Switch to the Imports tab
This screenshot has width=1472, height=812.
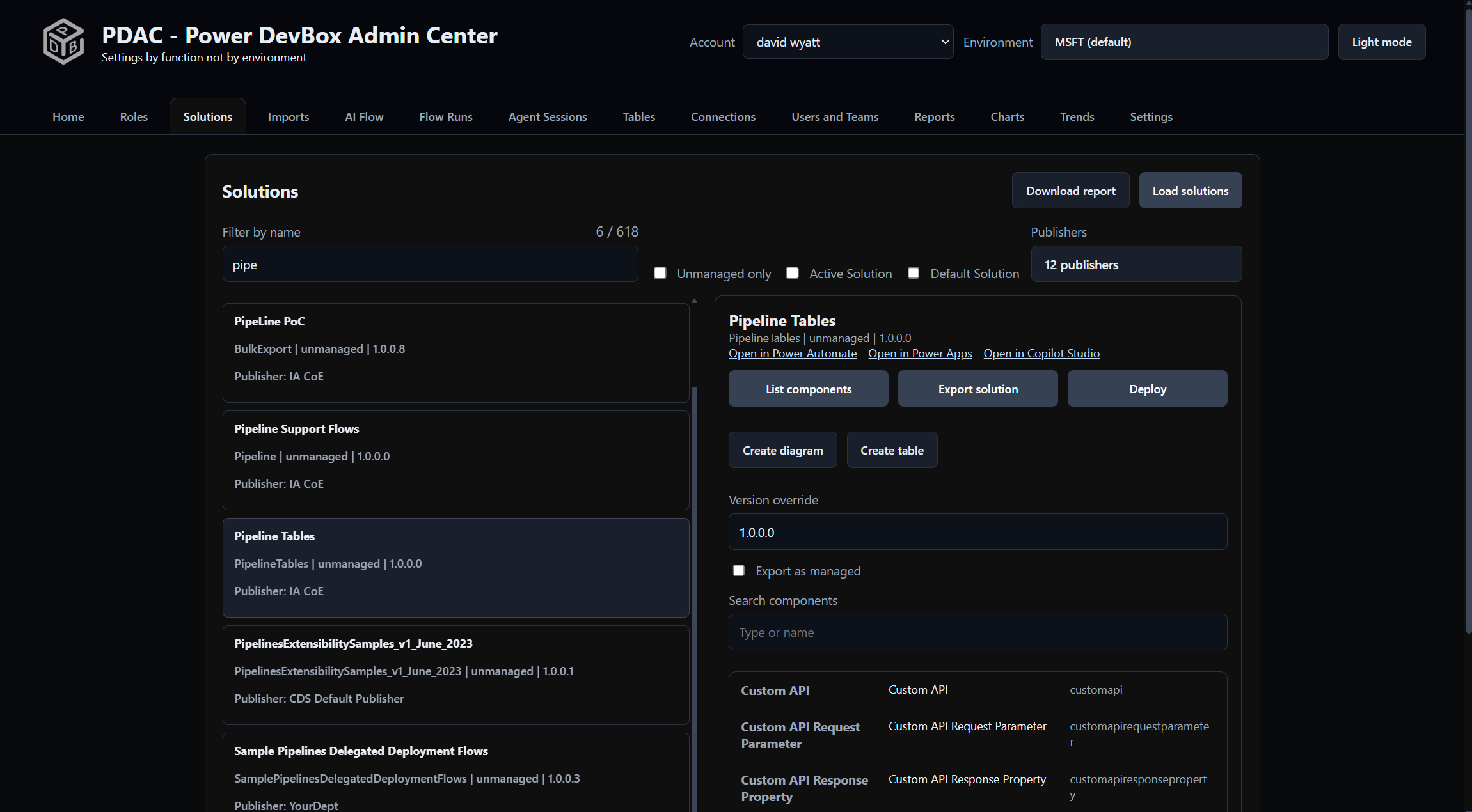[x=289, y=116]
